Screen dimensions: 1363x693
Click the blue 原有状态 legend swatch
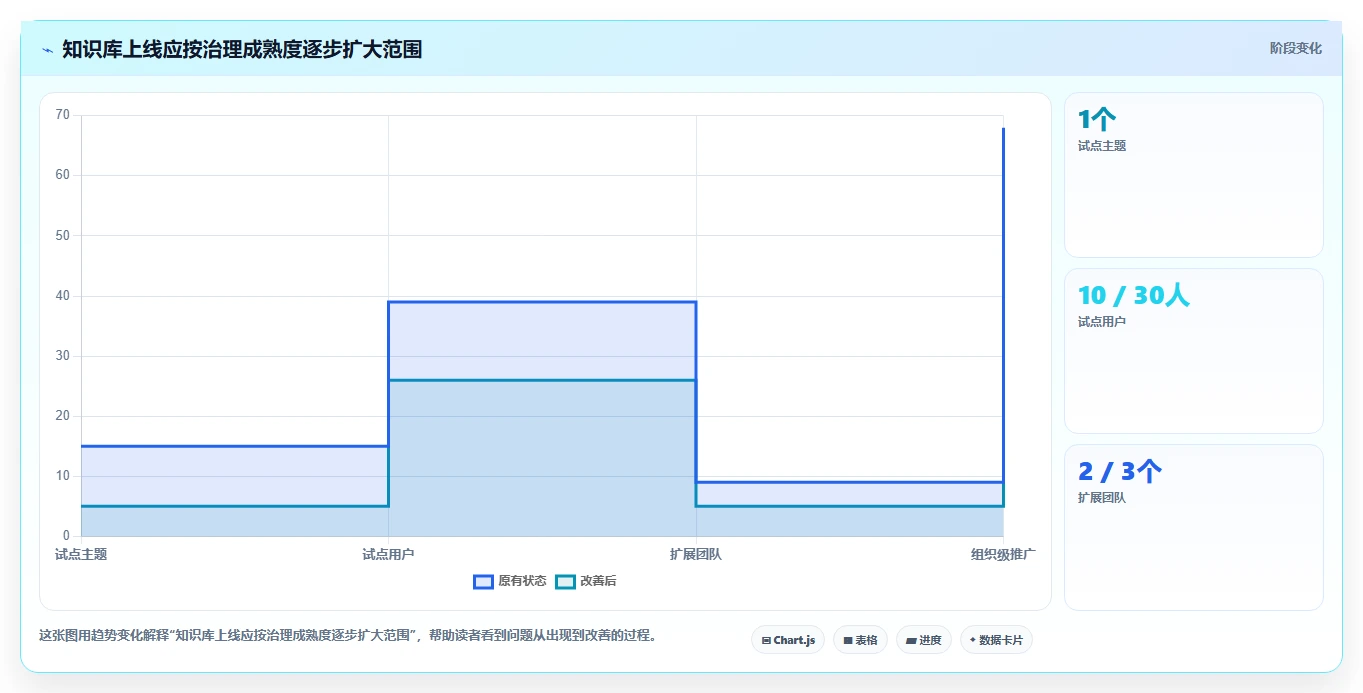484,581
